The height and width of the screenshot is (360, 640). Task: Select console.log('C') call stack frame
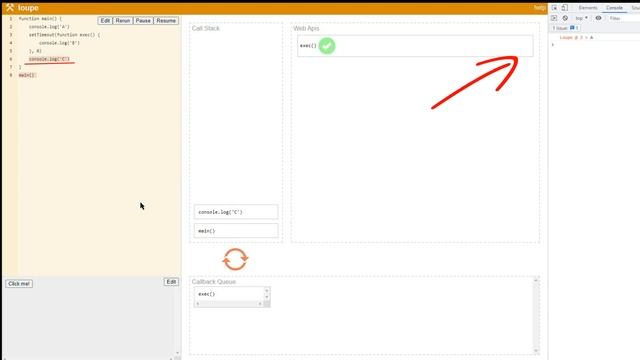(236, 212)
